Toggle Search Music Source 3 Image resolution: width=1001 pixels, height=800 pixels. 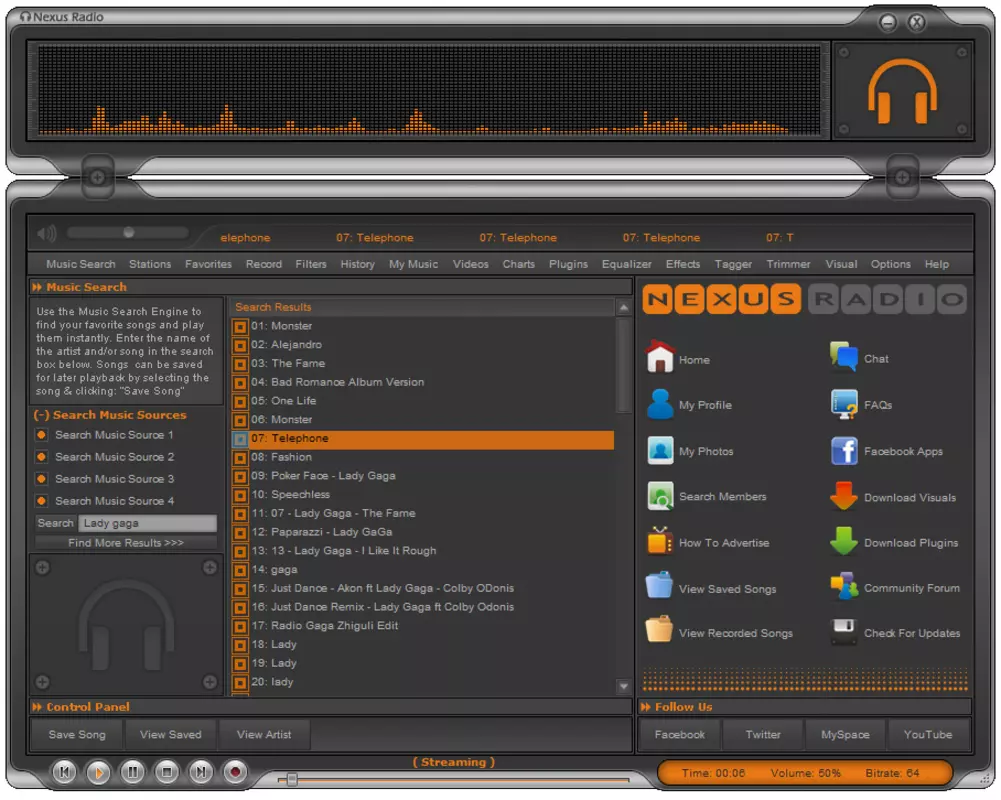(x=41, y=479)
